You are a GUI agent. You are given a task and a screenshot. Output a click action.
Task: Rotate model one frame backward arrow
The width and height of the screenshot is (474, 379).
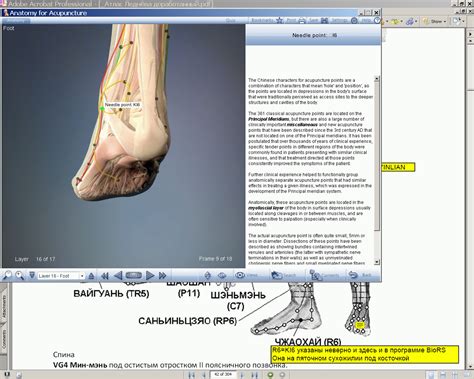(118, 275)
